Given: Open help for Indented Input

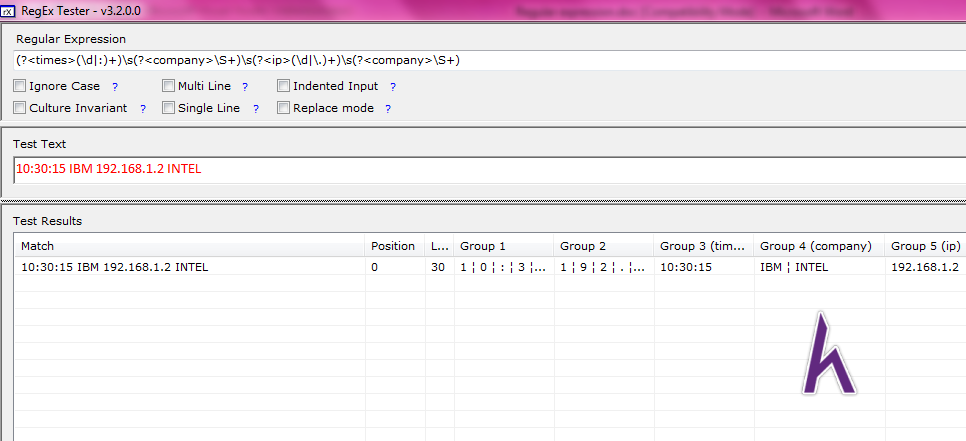Looking at the screenshot, I should [393, 87].
